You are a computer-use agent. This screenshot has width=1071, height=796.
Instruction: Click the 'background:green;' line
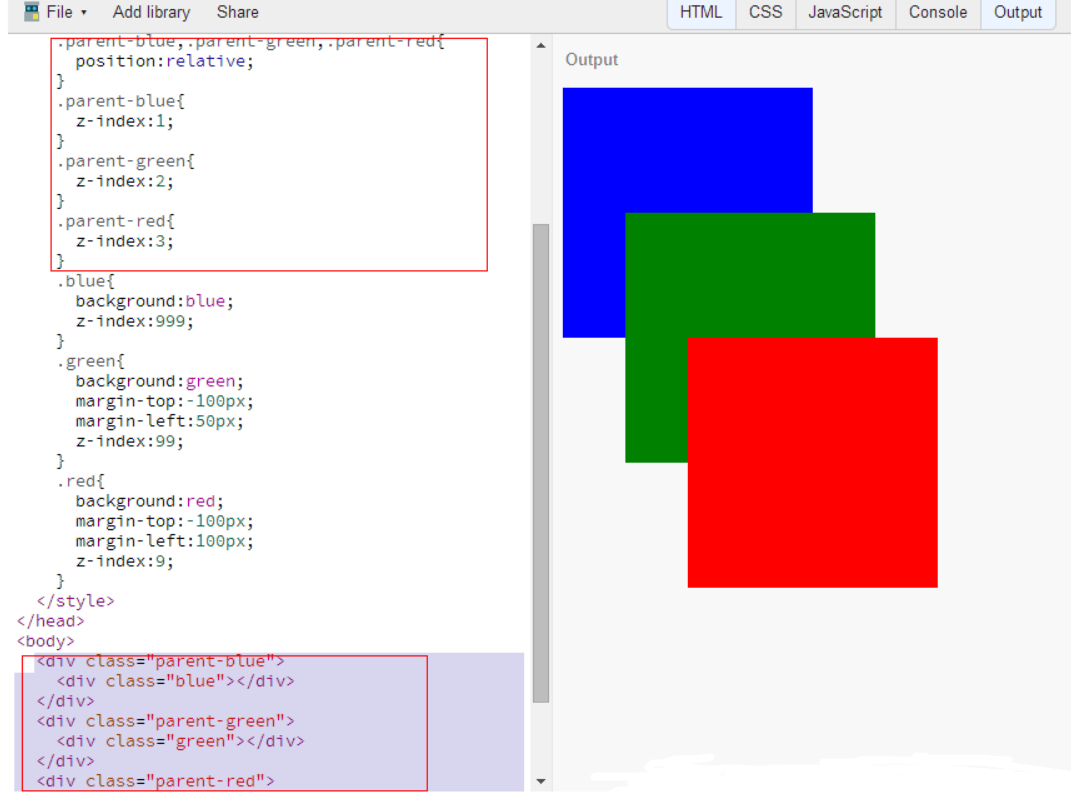[x=159, y=381]
